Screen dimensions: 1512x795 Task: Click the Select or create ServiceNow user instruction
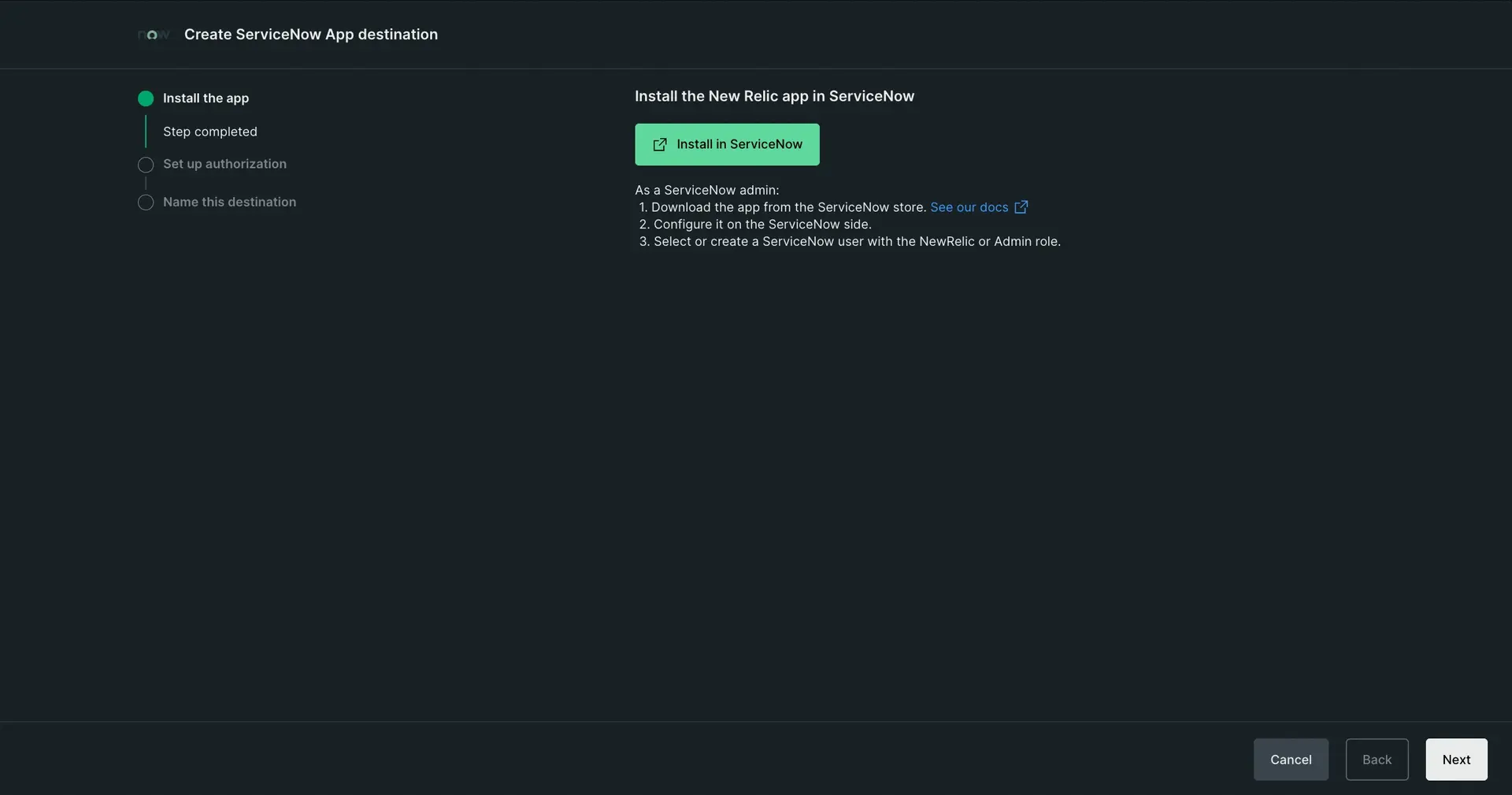point(856,242)
